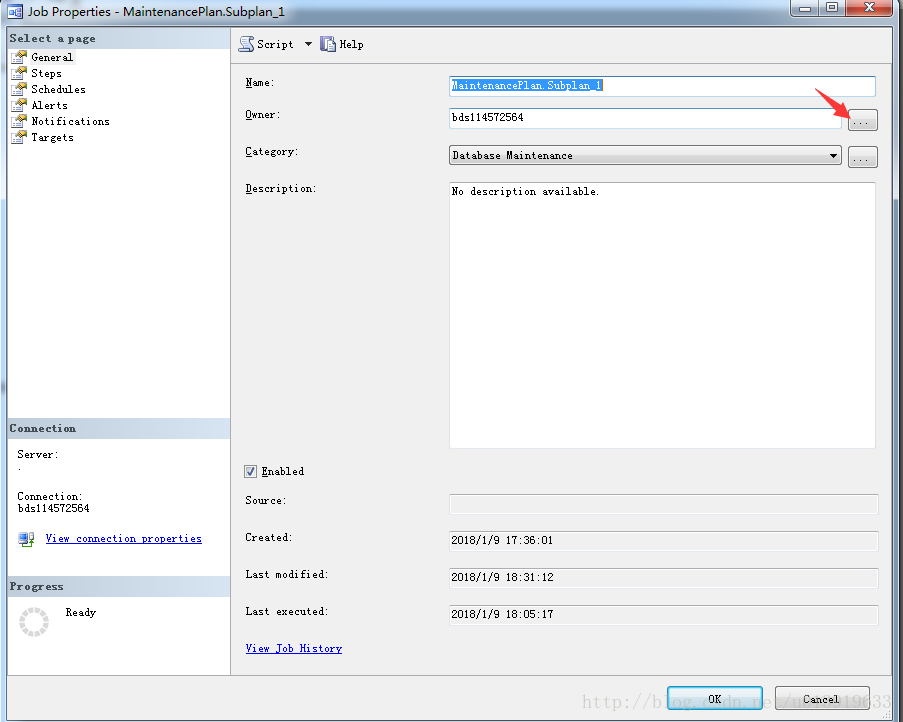Open View connection properties link
This screenshot has width=903, height=722.
(x=123, y=538)
